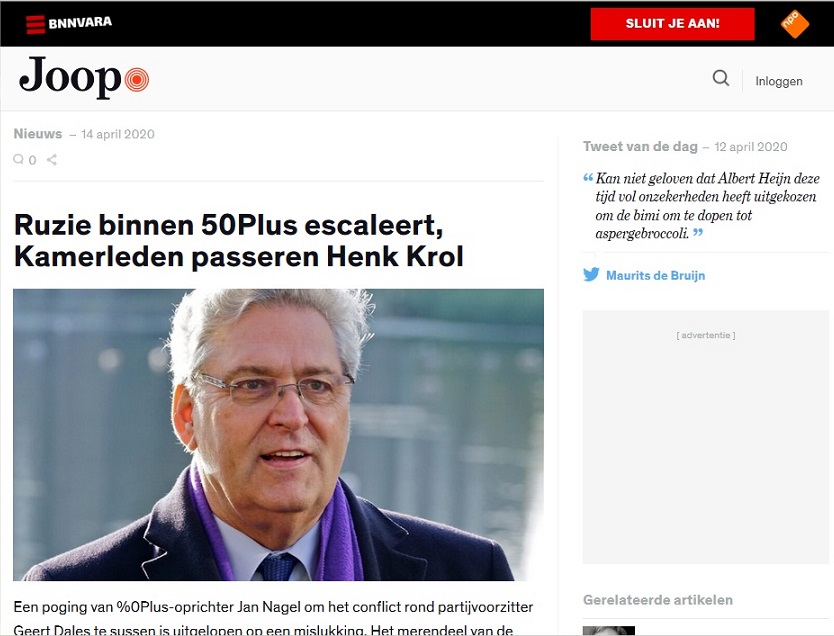
Task: Open the comments speech-bubble icon
Action: 19,159
